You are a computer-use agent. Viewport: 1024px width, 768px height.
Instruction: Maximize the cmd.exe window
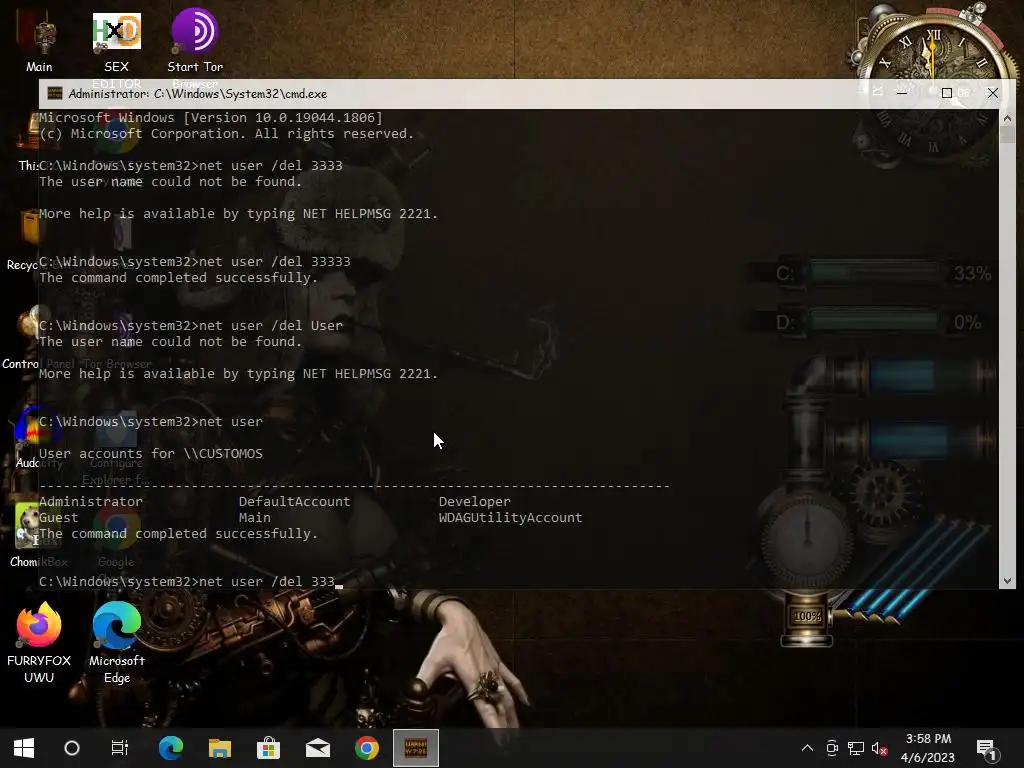[x=946, y=93]
